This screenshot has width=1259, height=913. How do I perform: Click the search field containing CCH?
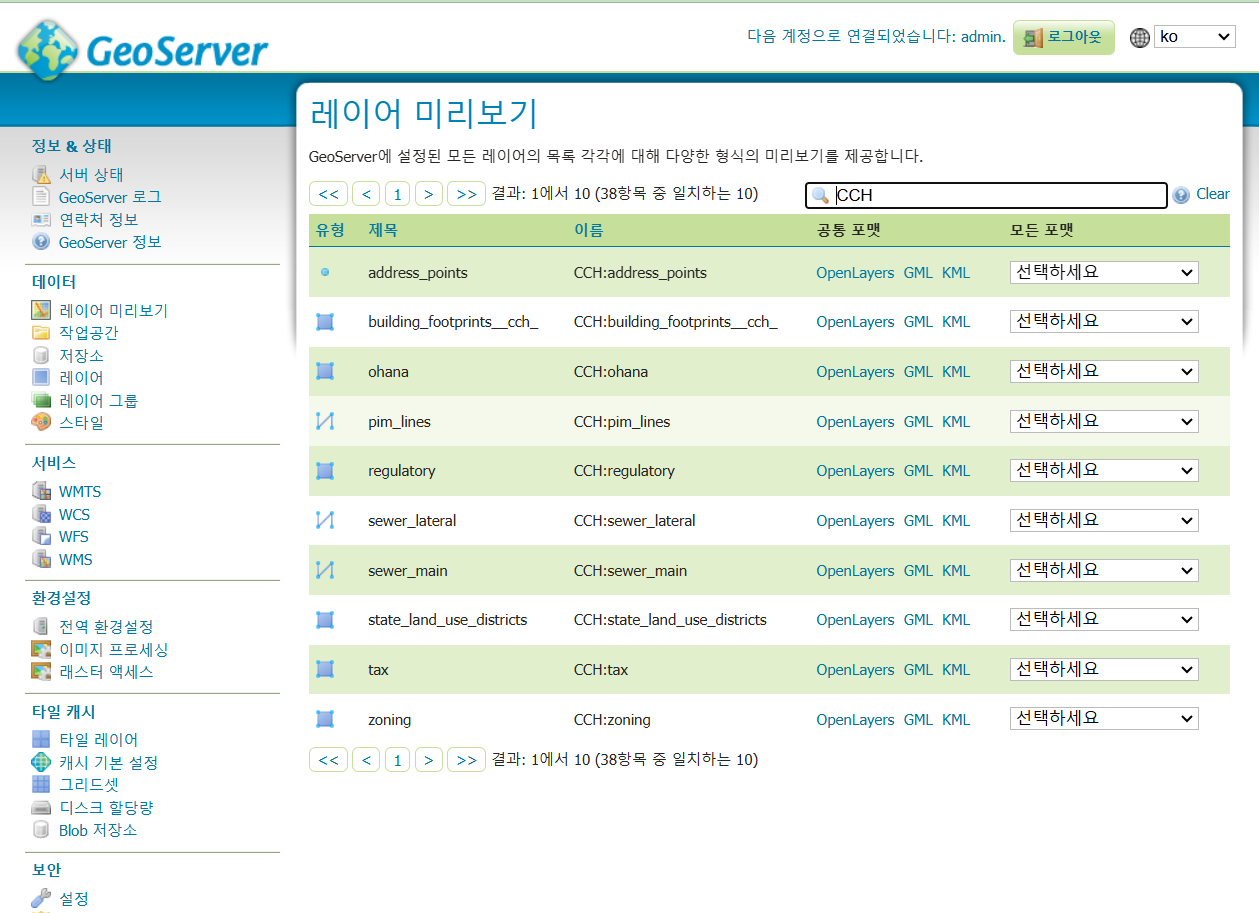[x=986, y=195]
